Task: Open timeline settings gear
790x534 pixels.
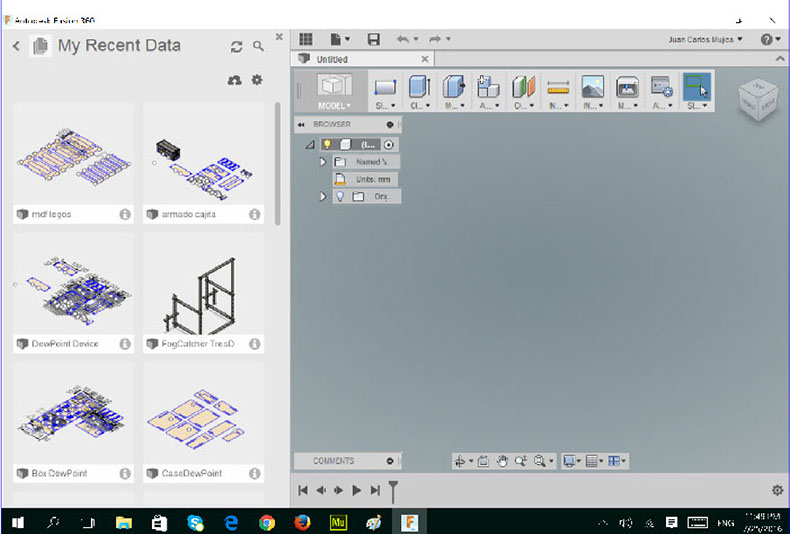Action: pyautogui.click(x=777, y=490)
